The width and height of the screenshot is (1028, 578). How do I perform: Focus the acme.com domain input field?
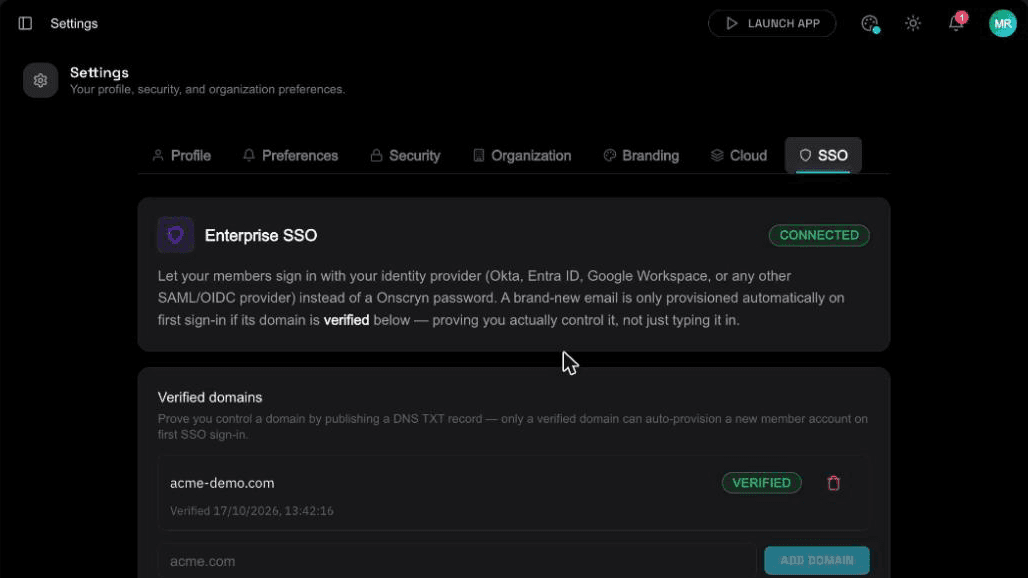point(457,561)
